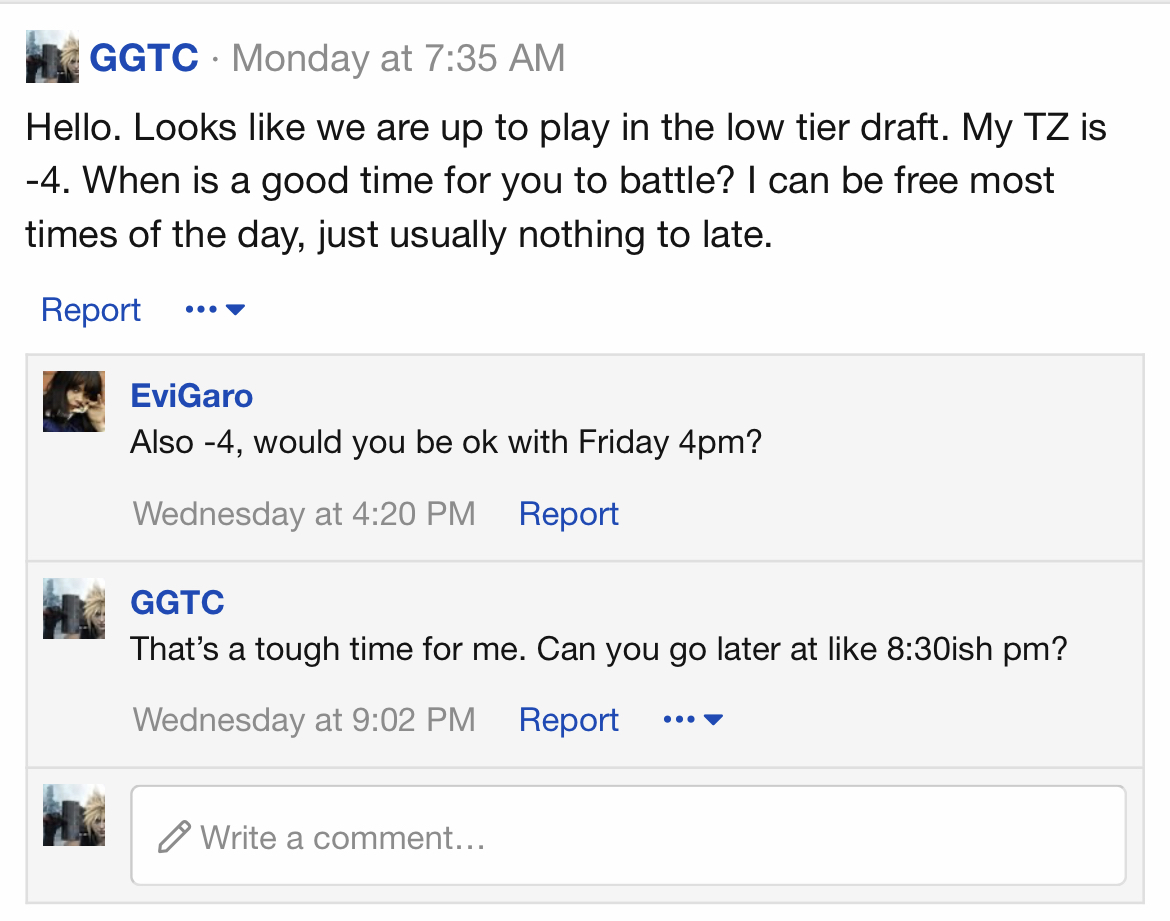The height and width of the screenshot is (921, 1170).
Task: Open GGTC's avatar on the main post
Action: 52,57
